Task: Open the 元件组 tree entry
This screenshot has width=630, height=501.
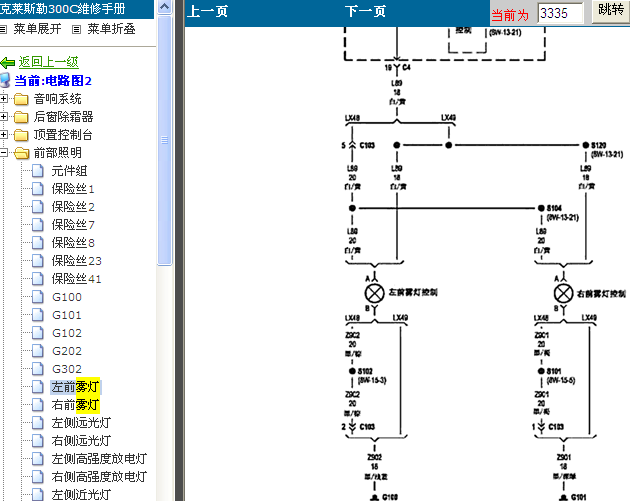Action: tap(69, 171)
